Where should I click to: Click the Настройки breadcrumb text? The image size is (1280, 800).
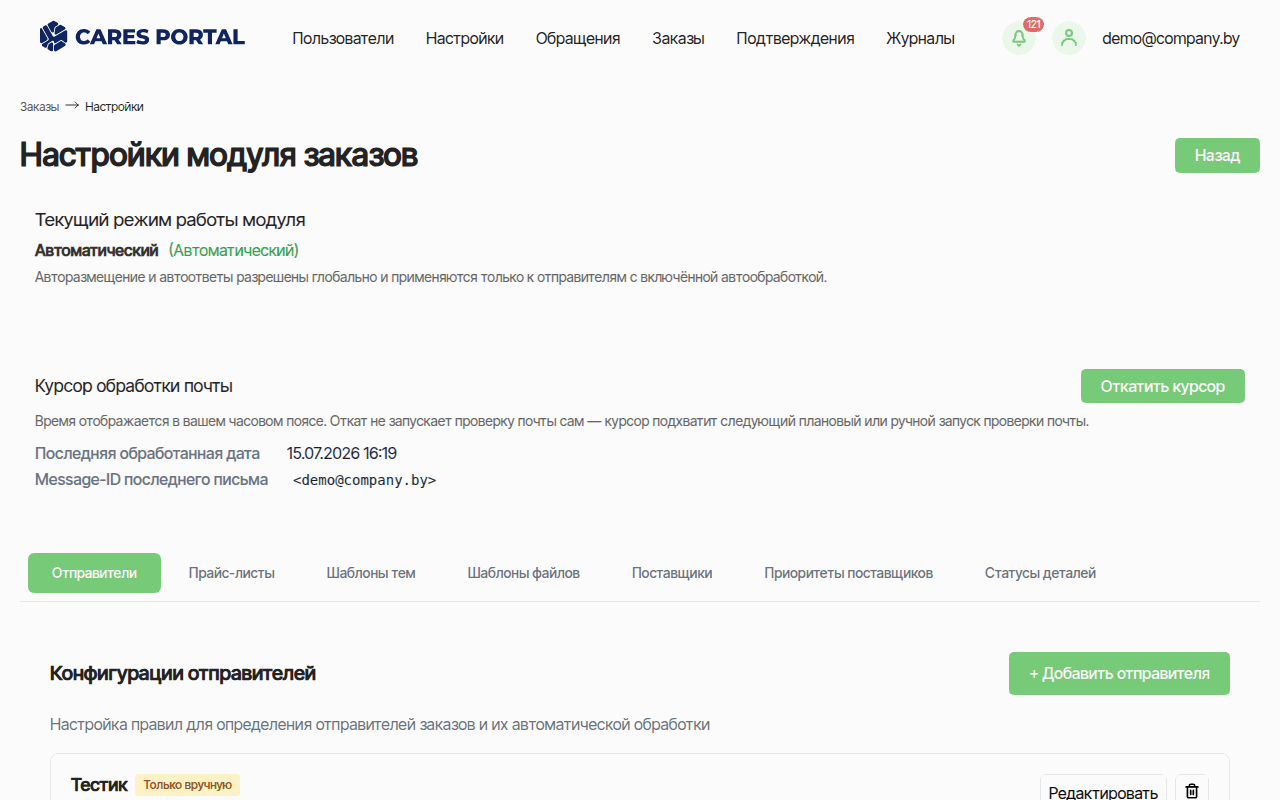(x=114, y=107)
